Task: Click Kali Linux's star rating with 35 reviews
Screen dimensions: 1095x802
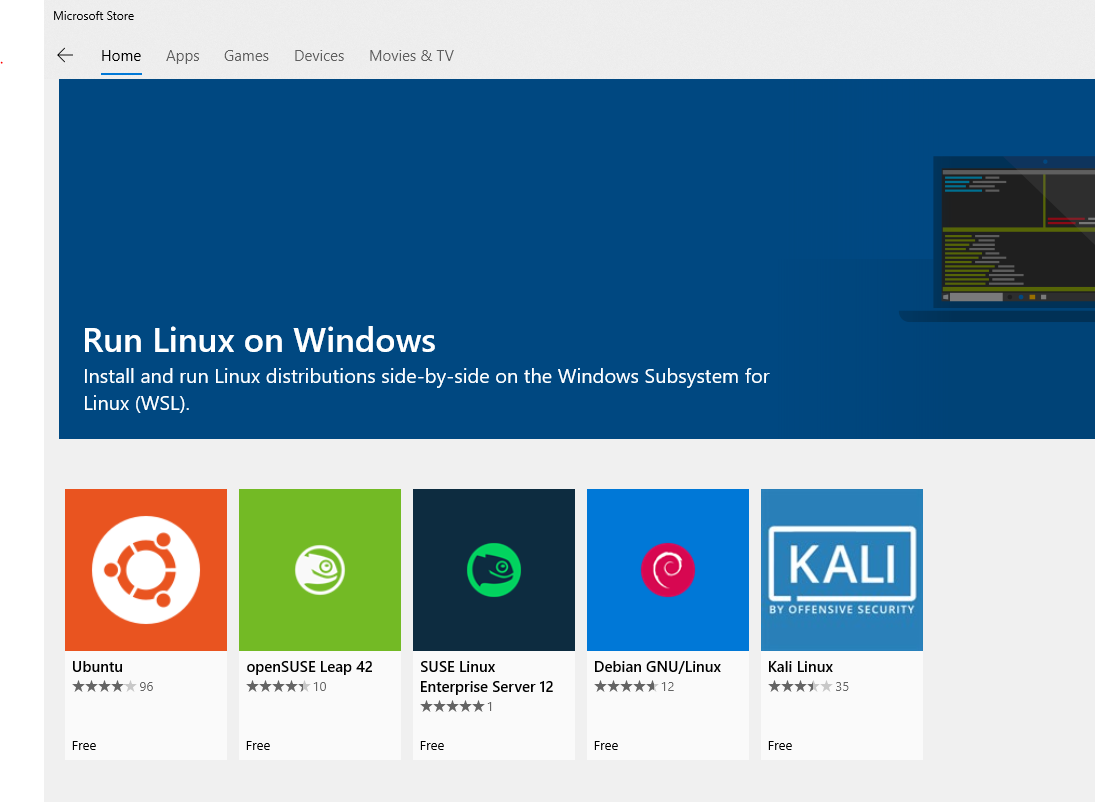Action: pos(808,687)
